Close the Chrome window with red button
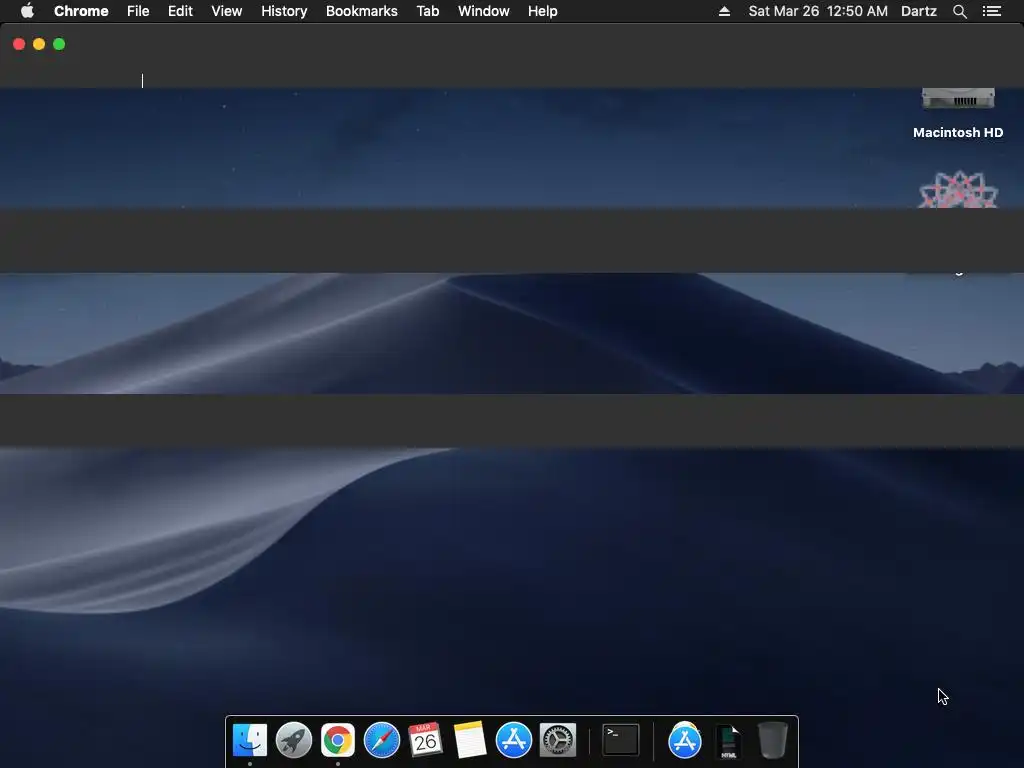 19,44
